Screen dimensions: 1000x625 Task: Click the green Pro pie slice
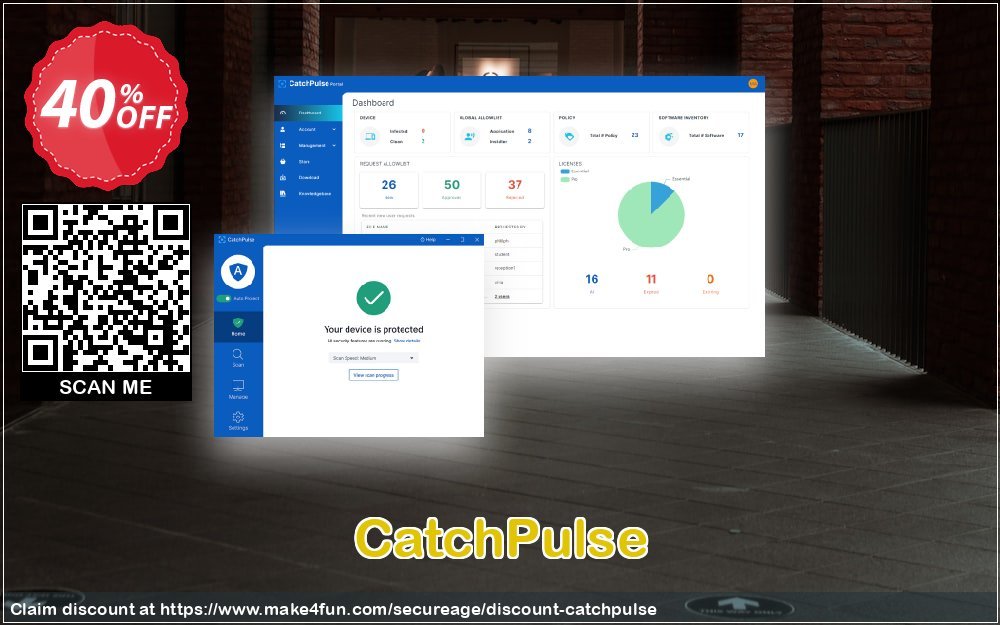pos(644,220)
